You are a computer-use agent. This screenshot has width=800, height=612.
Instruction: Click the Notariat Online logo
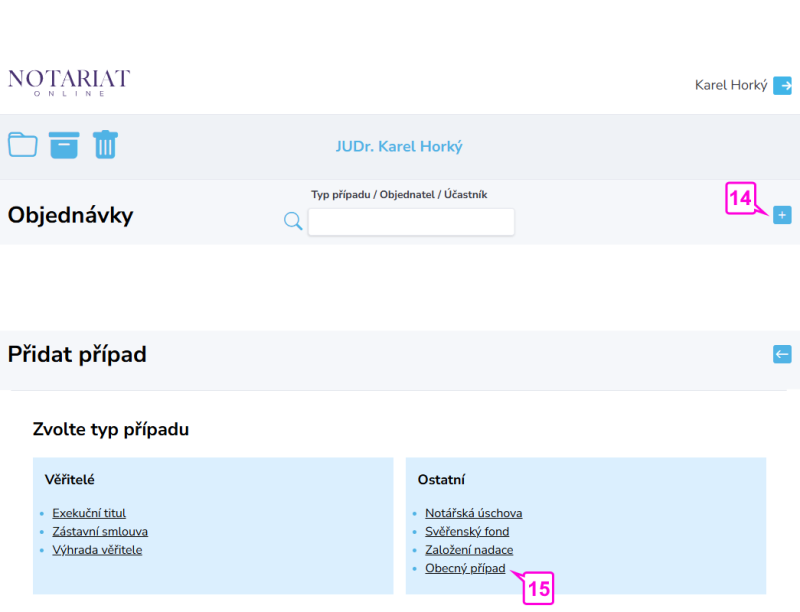click(69, 82)
